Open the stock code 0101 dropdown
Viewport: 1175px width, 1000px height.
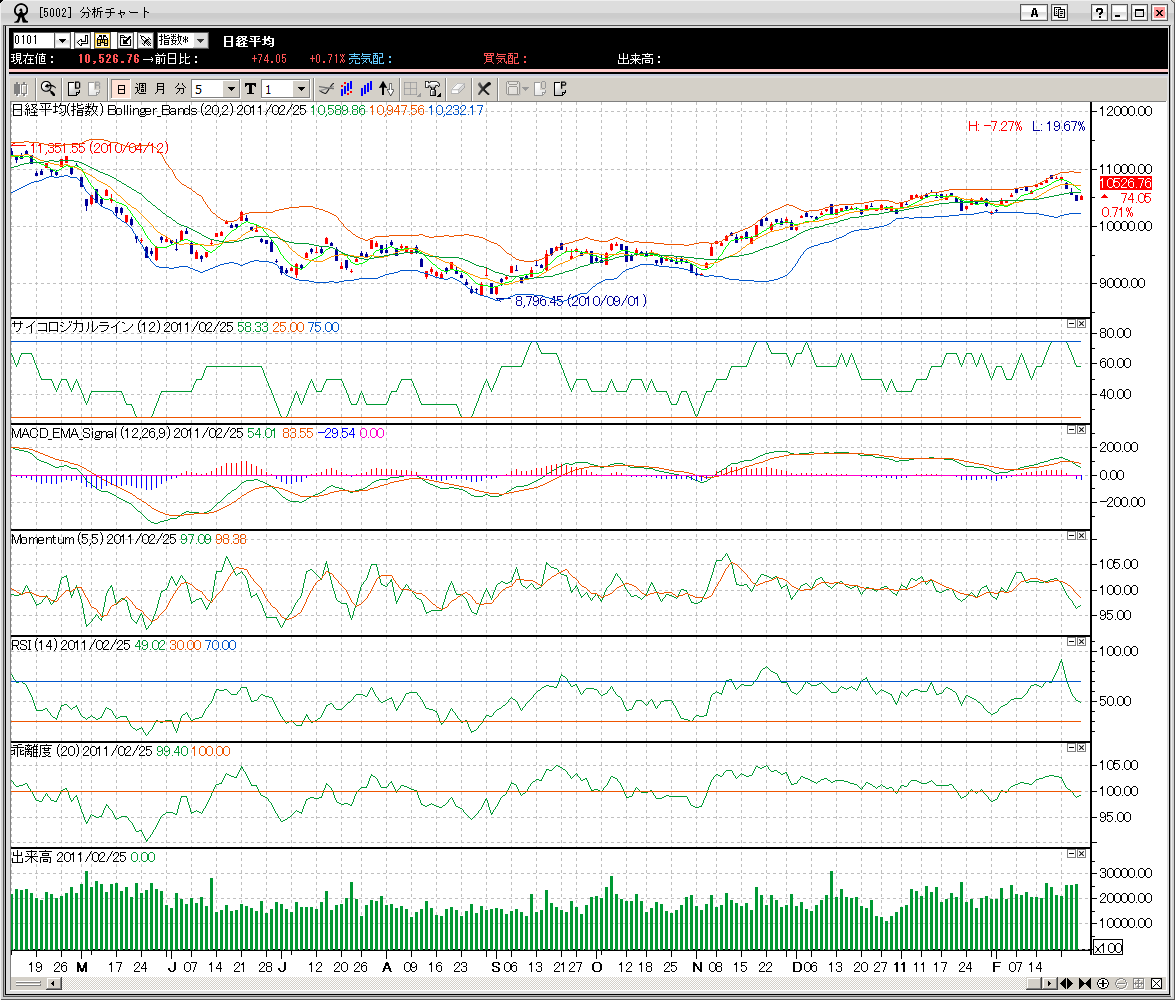(x=62, y=40)
